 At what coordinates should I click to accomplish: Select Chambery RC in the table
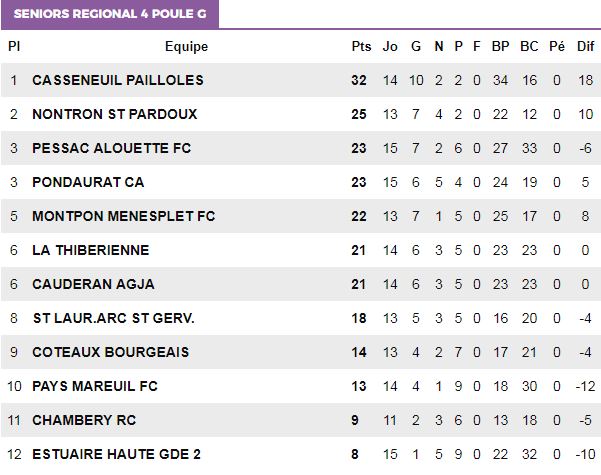[x=84, y=420]
